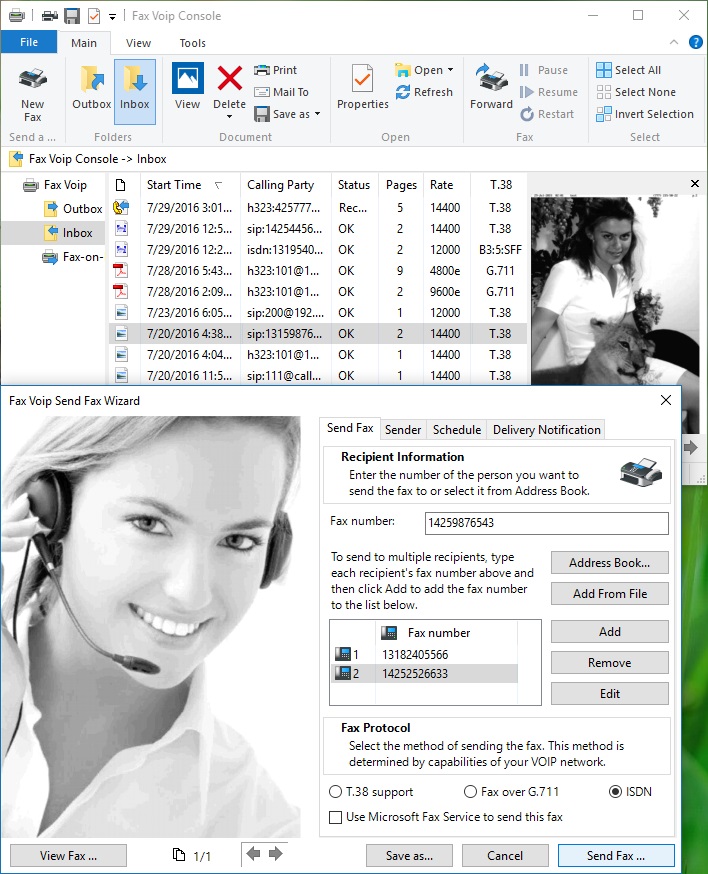Click the Add recipient button

coord(609,632)
